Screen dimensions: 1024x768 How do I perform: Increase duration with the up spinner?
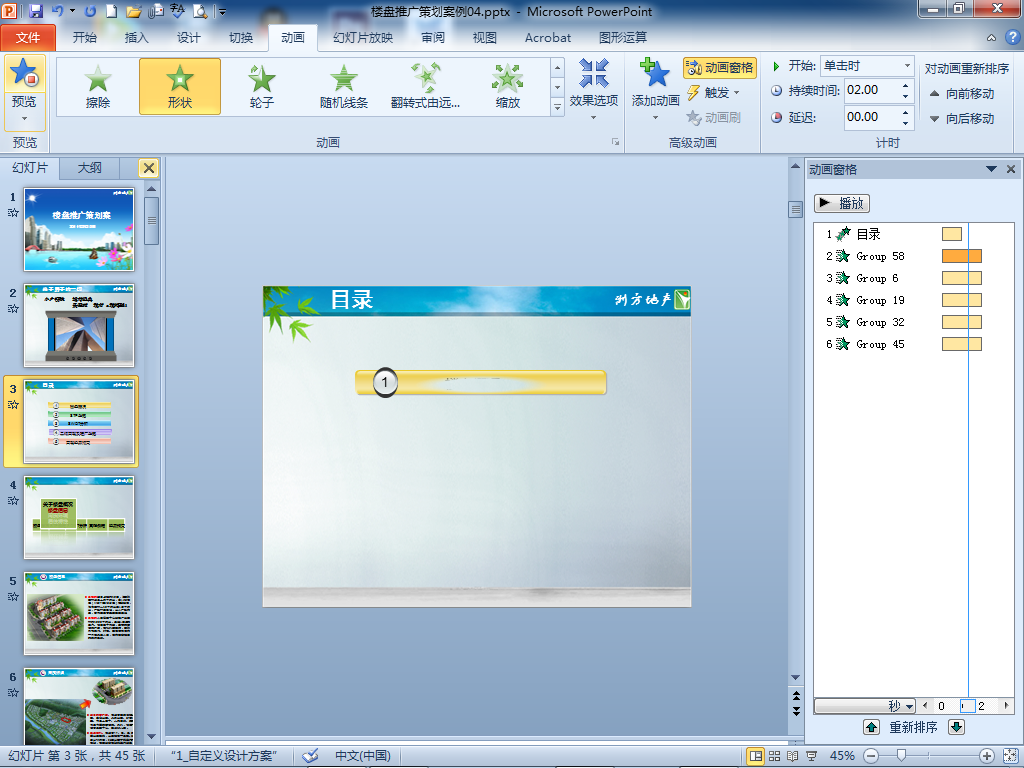coord(905,85)
